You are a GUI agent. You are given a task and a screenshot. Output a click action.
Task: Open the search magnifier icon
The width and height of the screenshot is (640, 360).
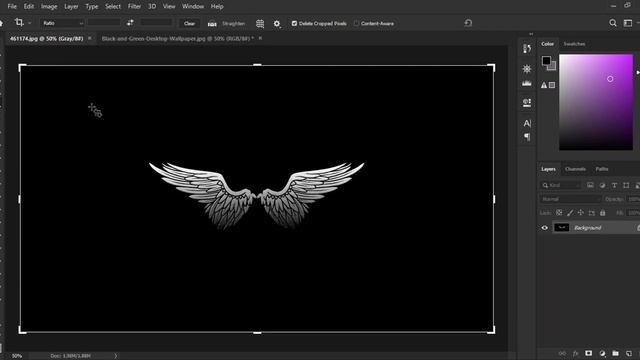pyautogui.click(x=613, y=23)
